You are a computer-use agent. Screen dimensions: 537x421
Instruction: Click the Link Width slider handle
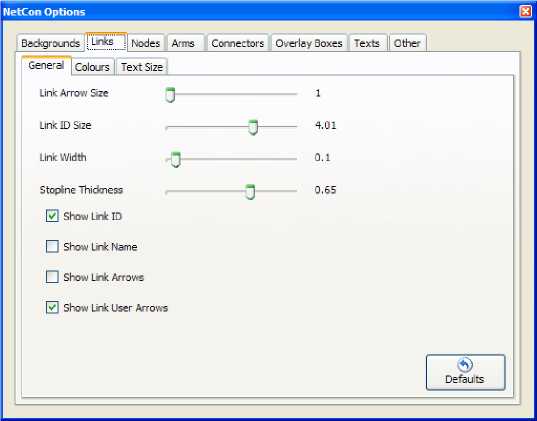[x=176, y=160]
